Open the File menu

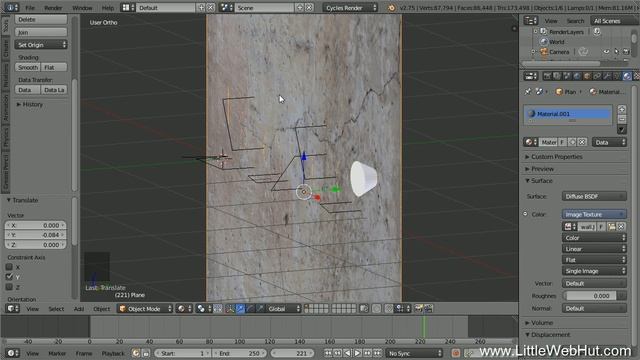[x=30, y=8]
